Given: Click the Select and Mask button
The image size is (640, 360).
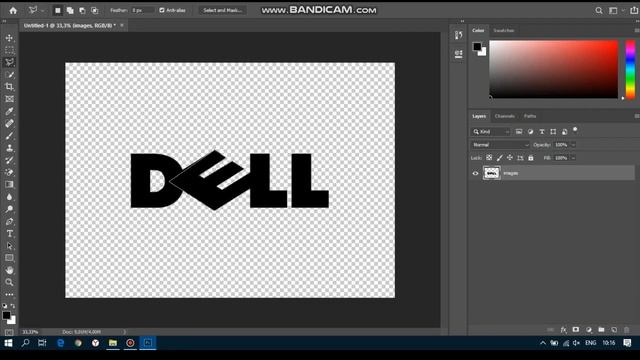Looking at the screenshot, I should pyautogui.click(x=222, y=10).
